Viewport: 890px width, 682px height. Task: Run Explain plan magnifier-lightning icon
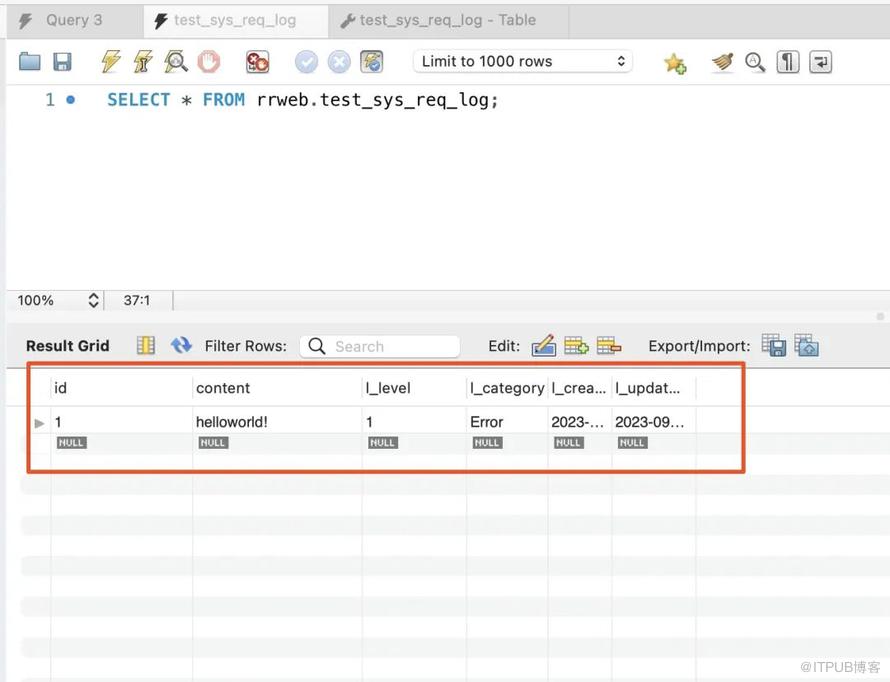point(176,62)
